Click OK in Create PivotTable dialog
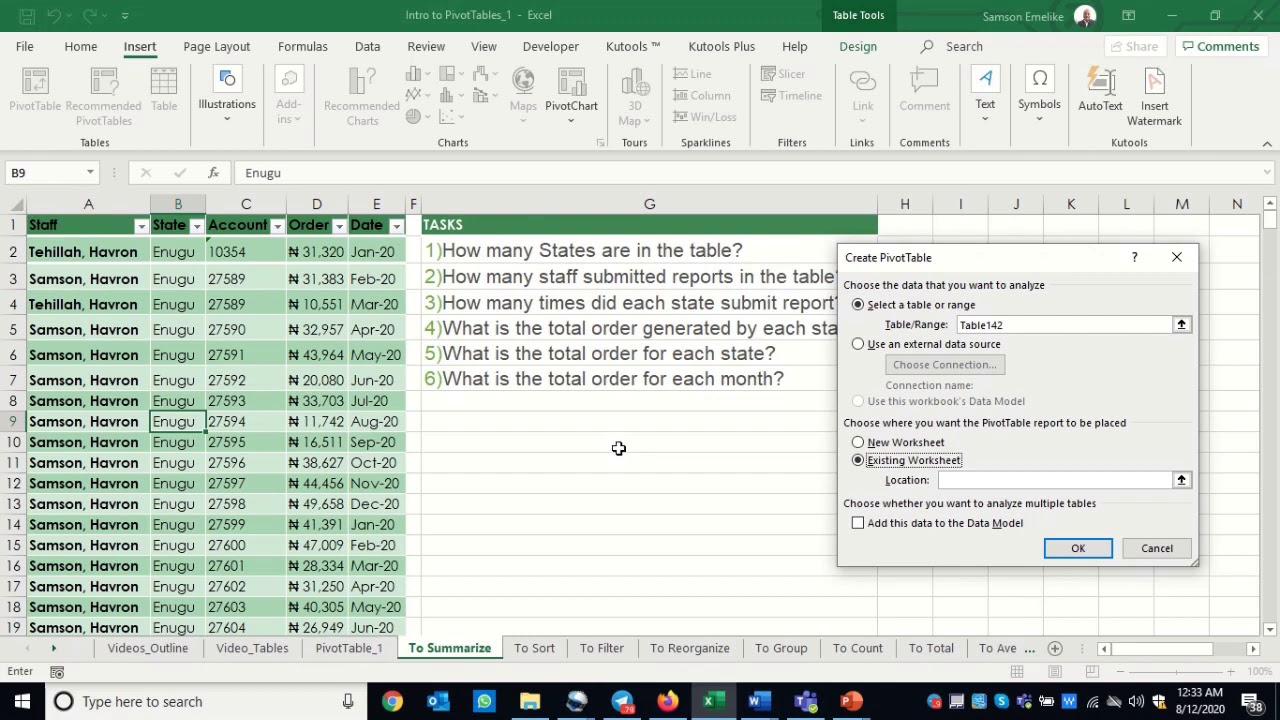 [1078, 548]
